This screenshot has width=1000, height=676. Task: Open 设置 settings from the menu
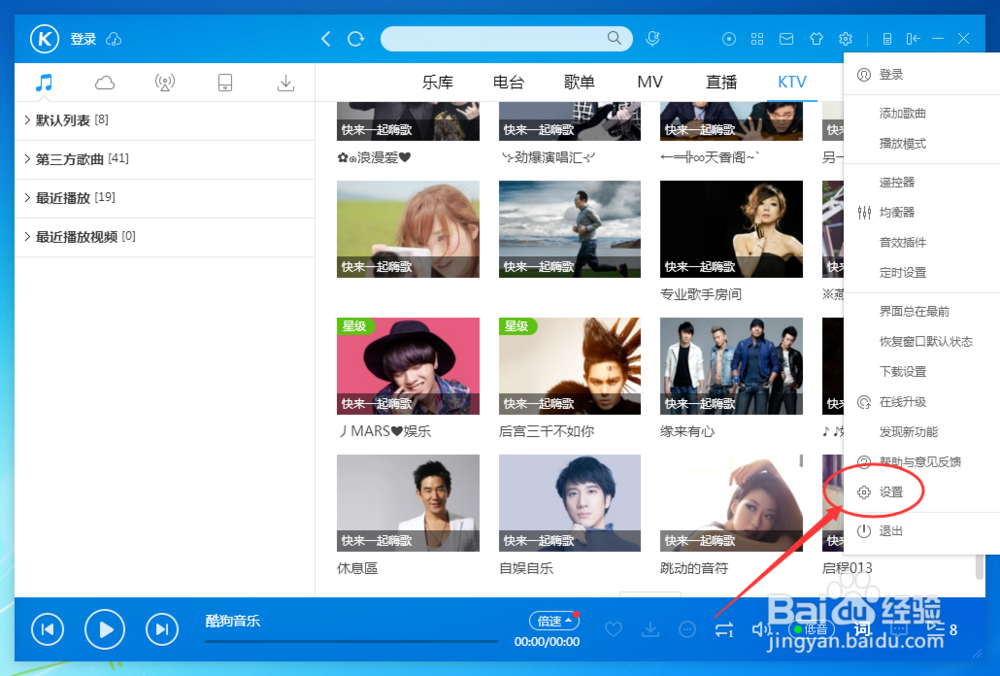891,492
